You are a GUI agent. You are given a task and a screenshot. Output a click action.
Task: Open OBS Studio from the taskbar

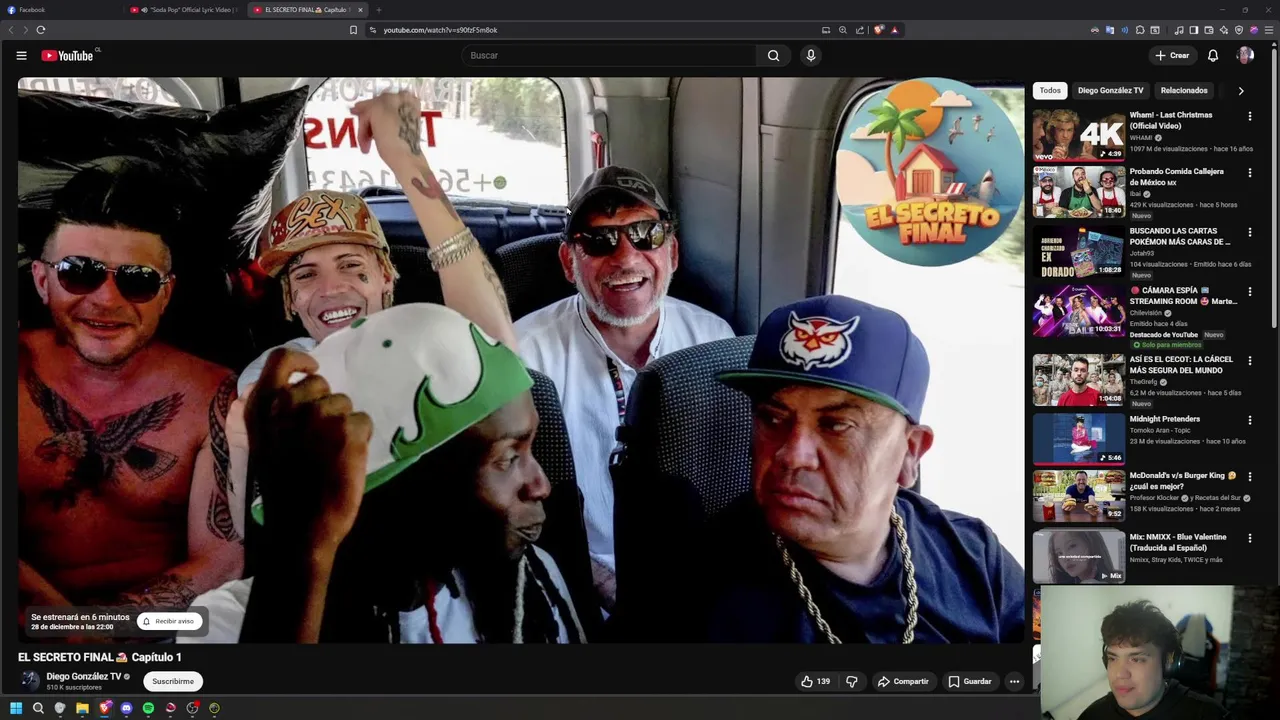[192, 708]
